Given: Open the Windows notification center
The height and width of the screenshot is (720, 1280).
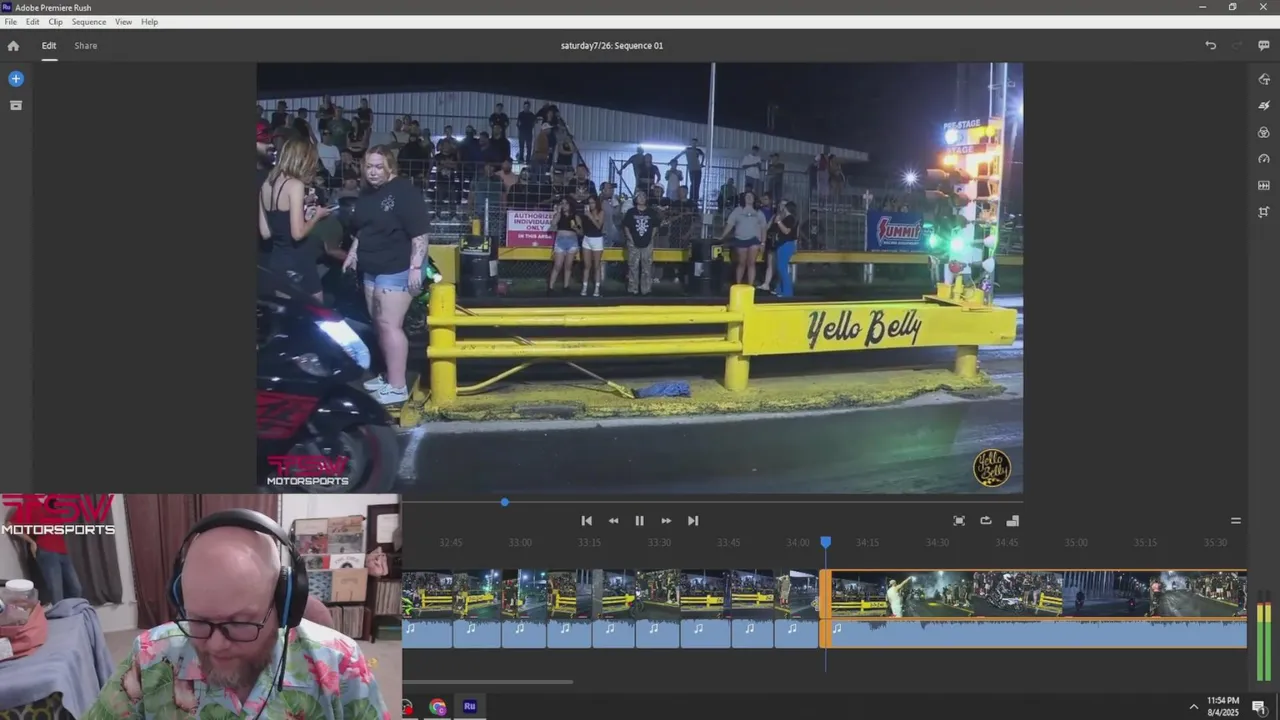Looking at the screenshot, I should tap(1259, 707).
